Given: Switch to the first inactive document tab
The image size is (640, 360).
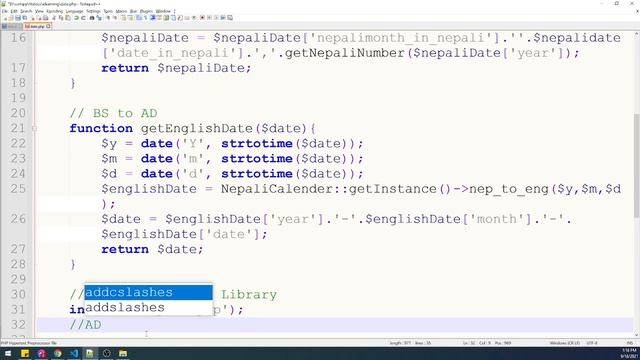Looking at the screenshot, I should point(12,26).
